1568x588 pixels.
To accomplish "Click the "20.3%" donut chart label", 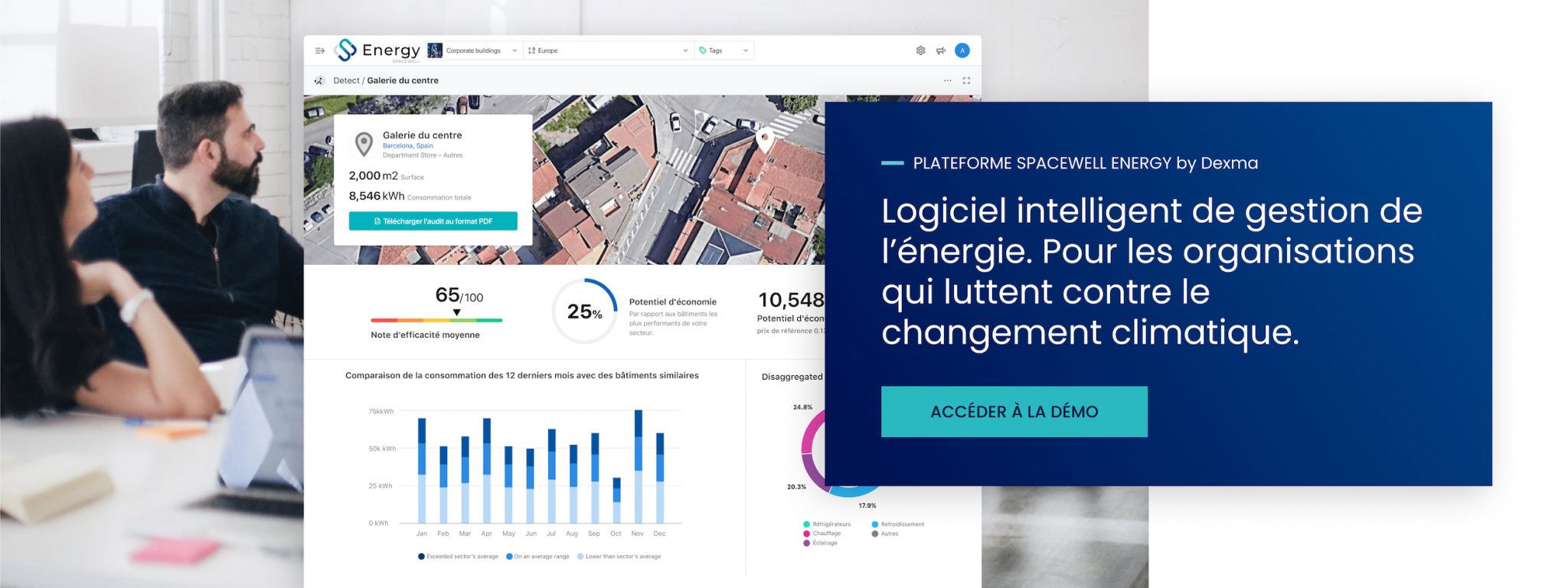I will point(796,487).
